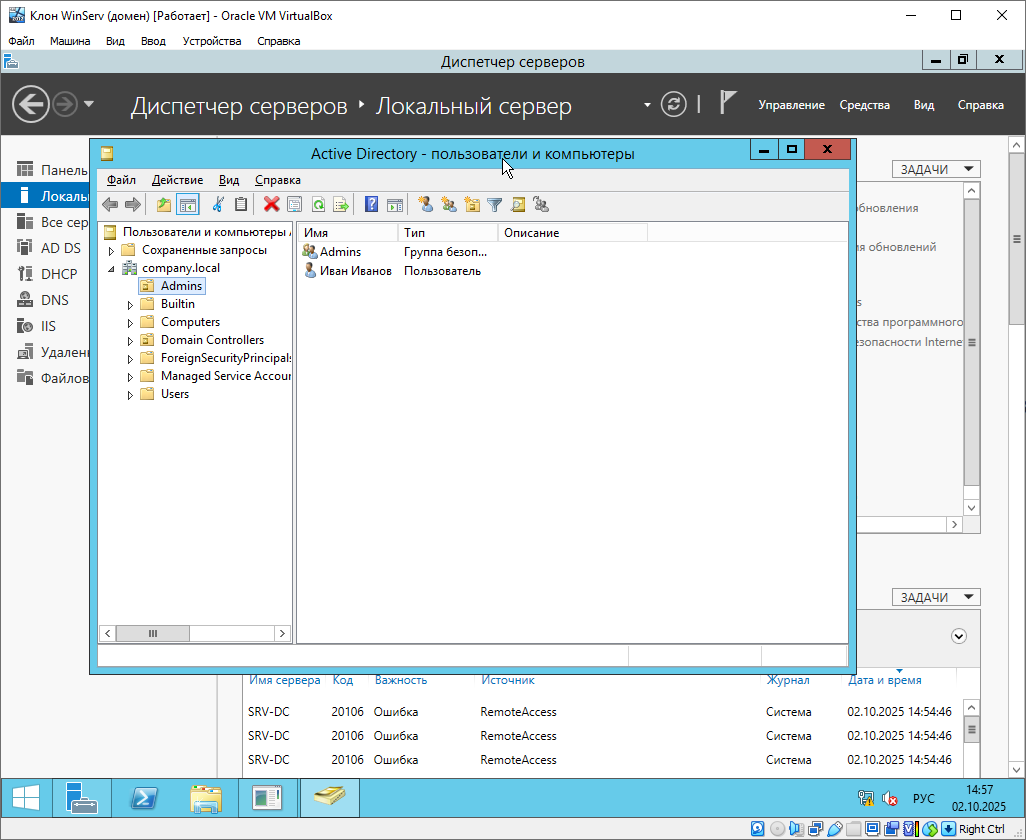Cut selection with the scissors icon
This screenshot has width=1026, height=840.
(218, 205)
